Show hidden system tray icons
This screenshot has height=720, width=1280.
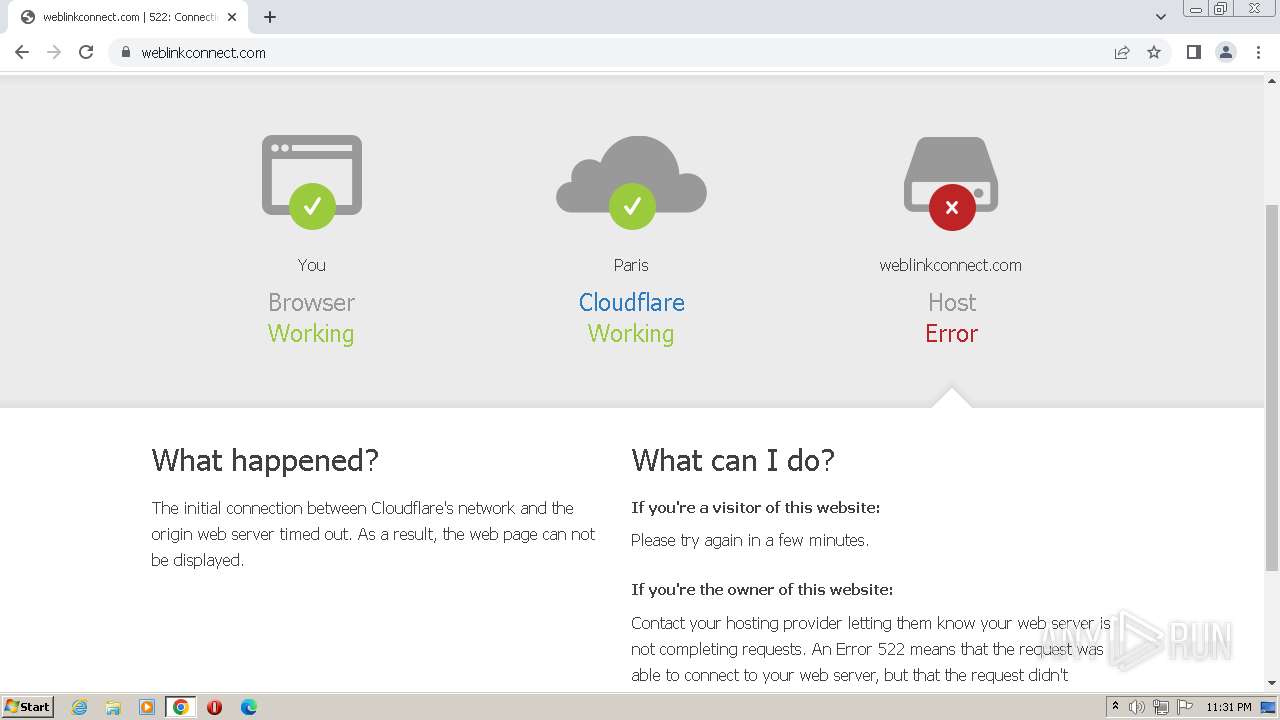point(1115,707)
